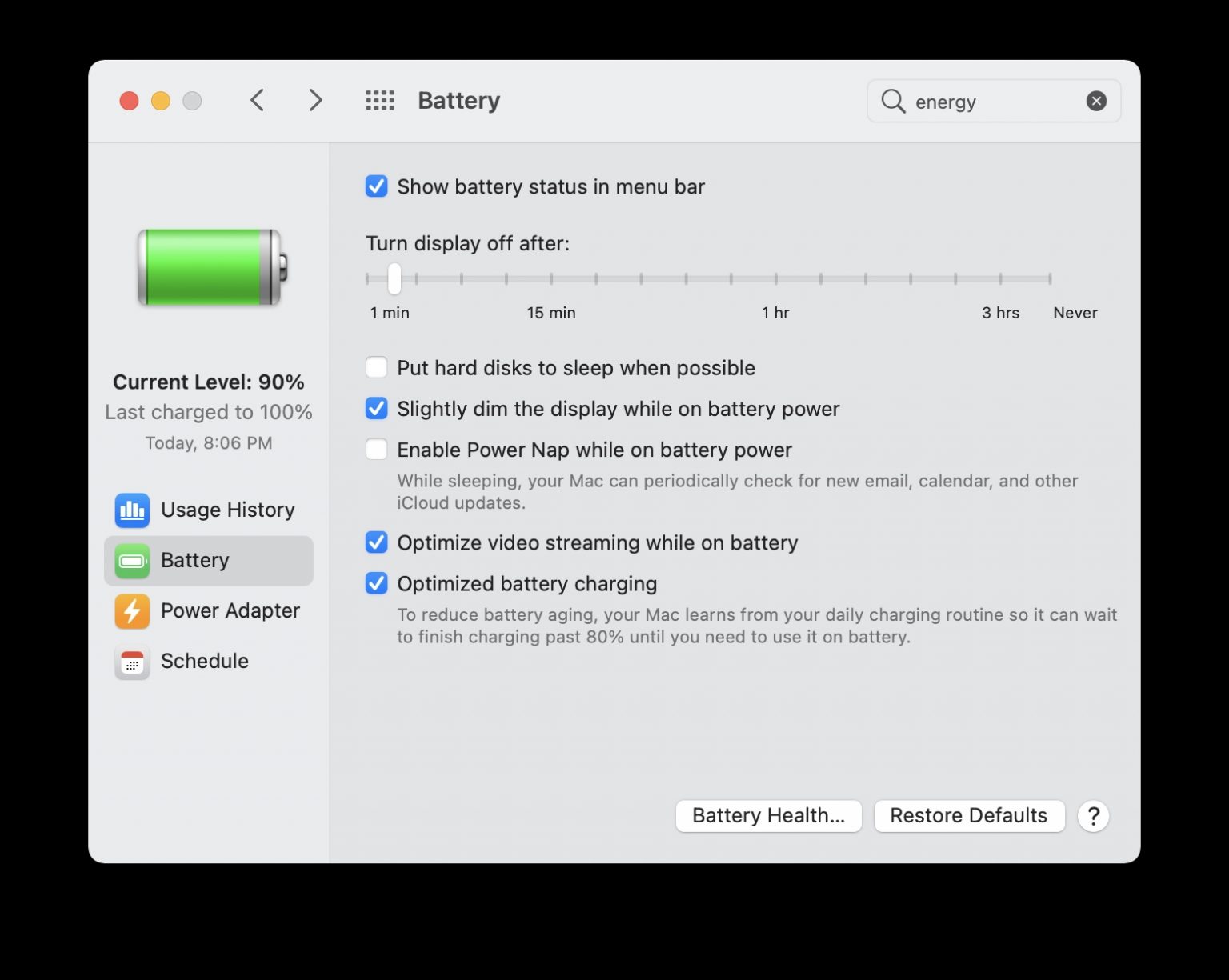Click the large green battery image
Screen dimensions: 1229x980
pyautogui.click(x=212, y=267)
